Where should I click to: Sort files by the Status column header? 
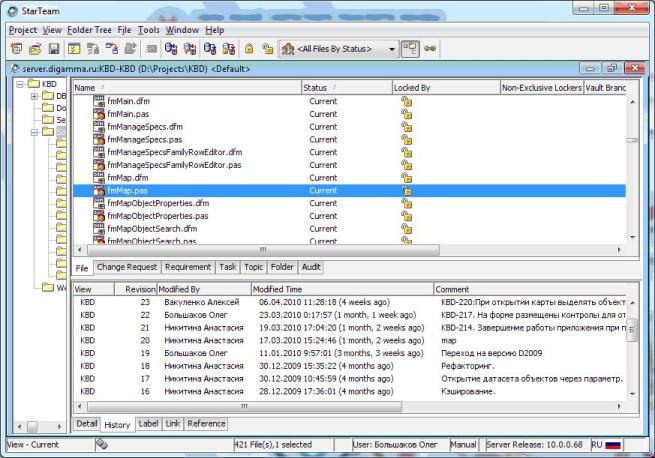347,88
